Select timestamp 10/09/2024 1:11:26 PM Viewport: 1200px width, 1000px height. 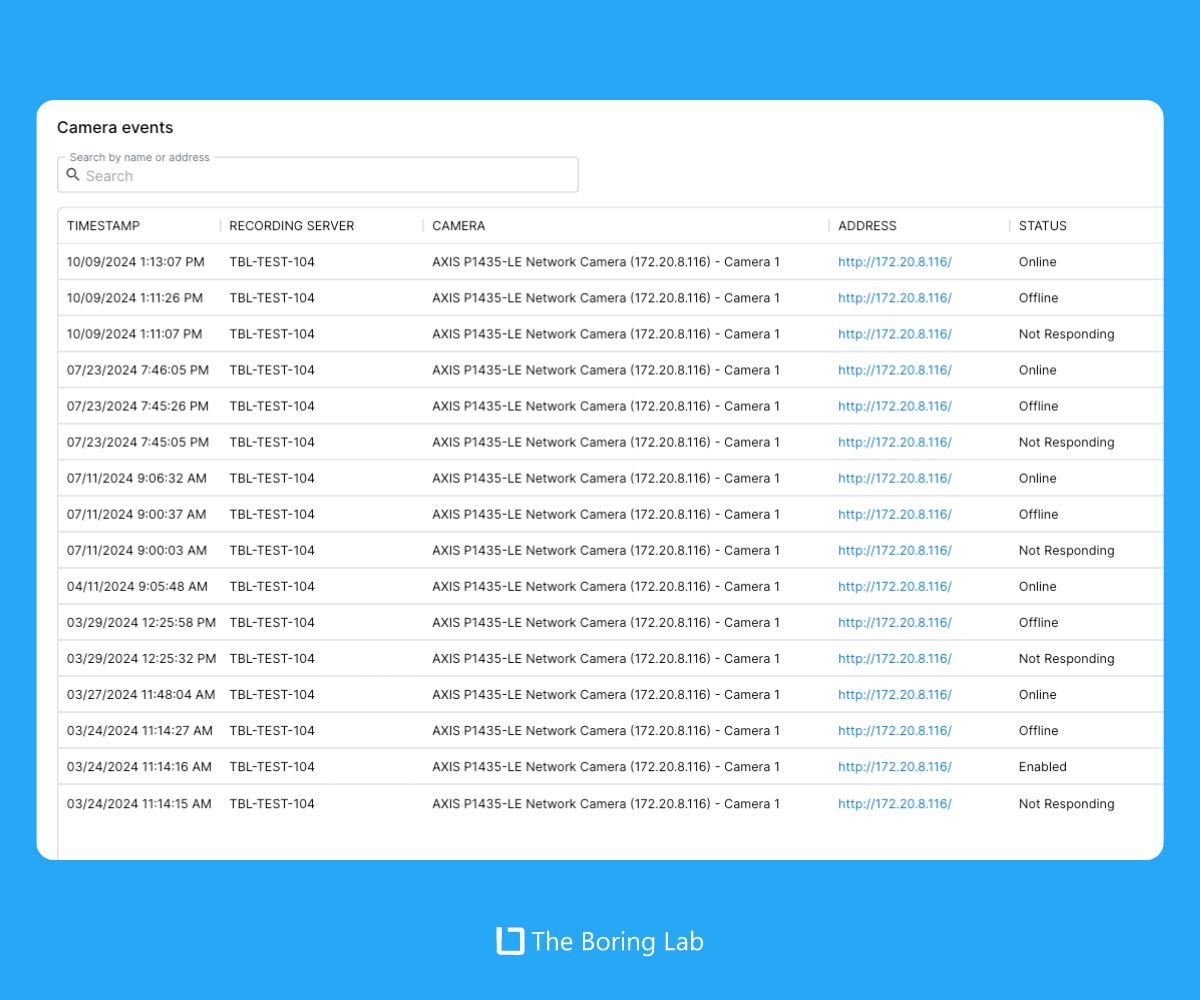(135, 298)
